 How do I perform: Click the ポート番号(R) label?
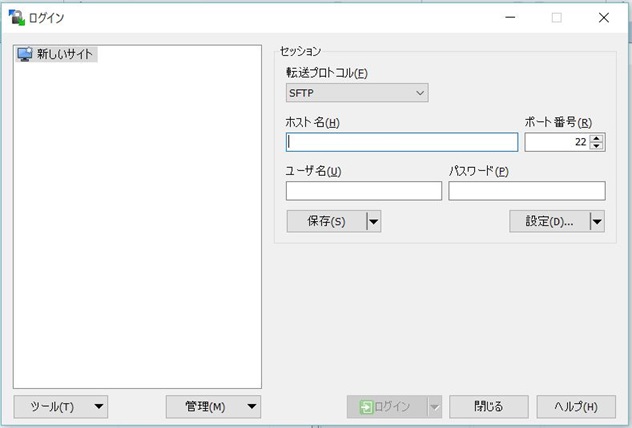pyautogui.click(x=558, y=122)
